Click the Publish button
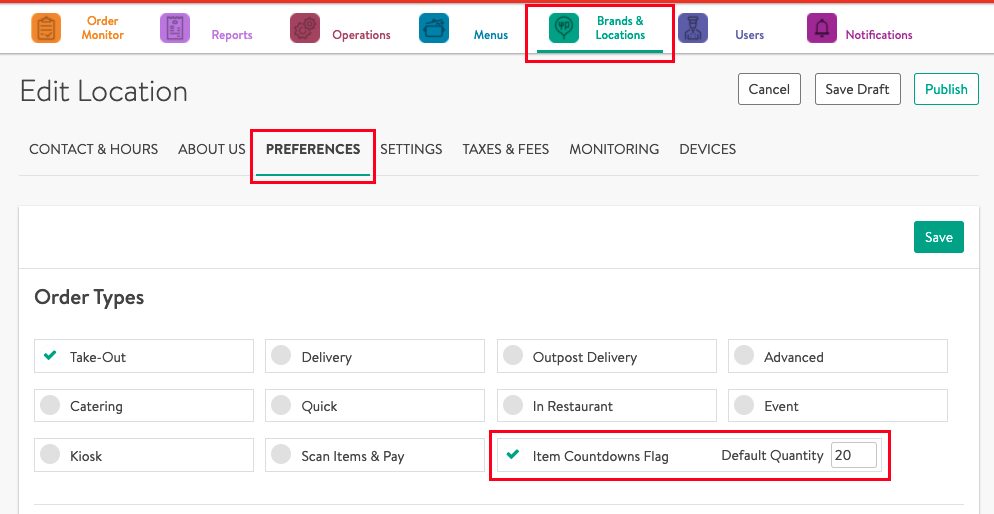The width and height of the screenshot is (994, 514). [x=945, y=89]
